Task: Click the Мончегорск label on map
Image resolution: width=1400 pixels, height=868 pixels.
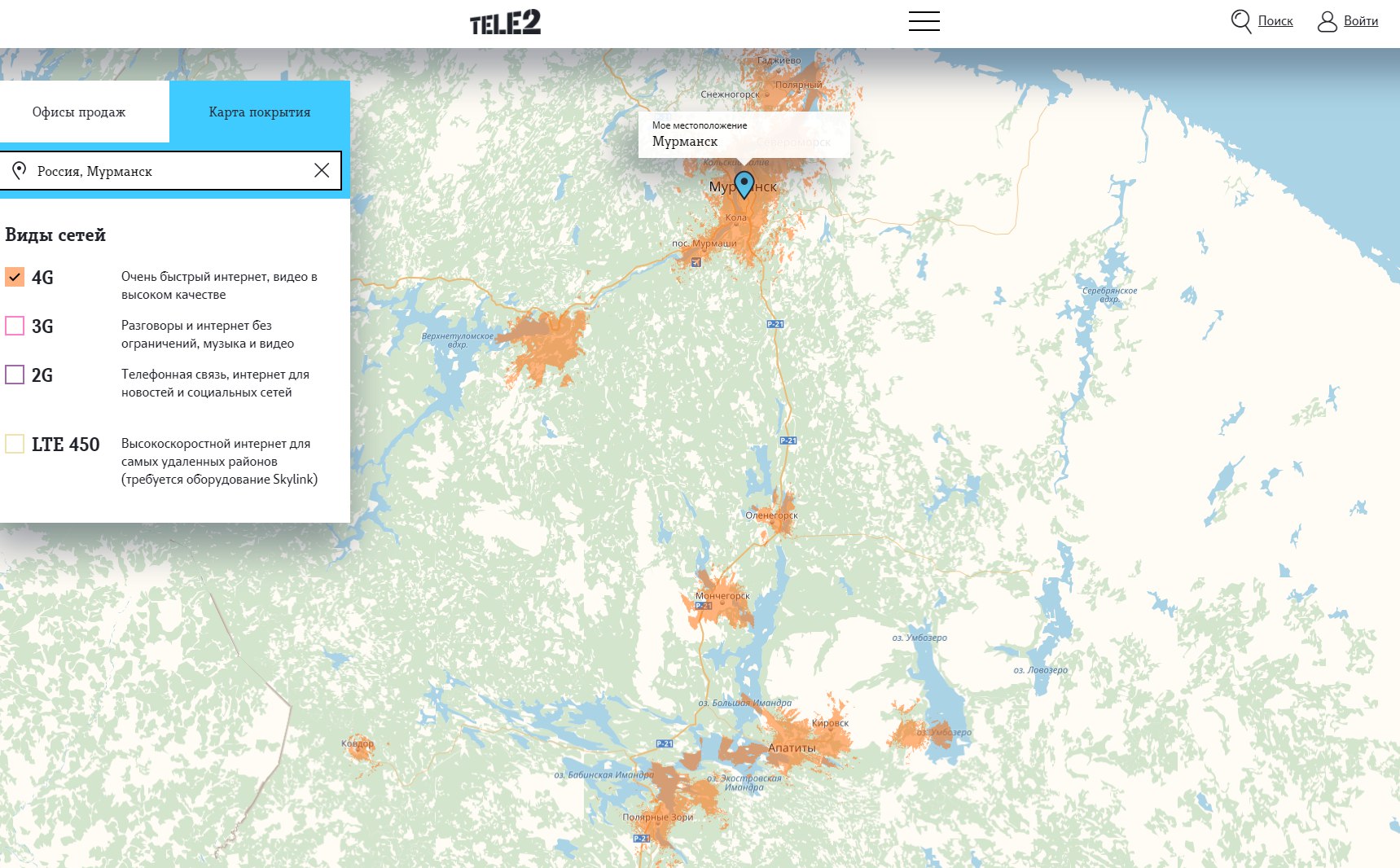Action: [x=722, y=596]
